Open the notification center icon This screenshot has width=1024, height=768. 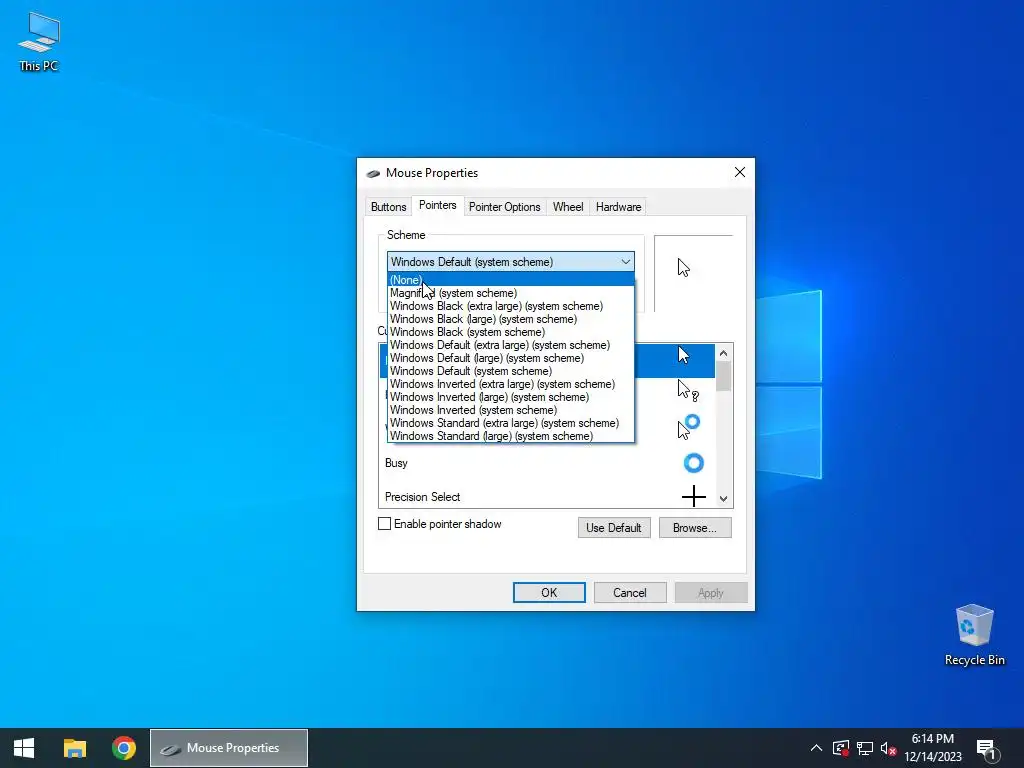(x=987, y=748)
